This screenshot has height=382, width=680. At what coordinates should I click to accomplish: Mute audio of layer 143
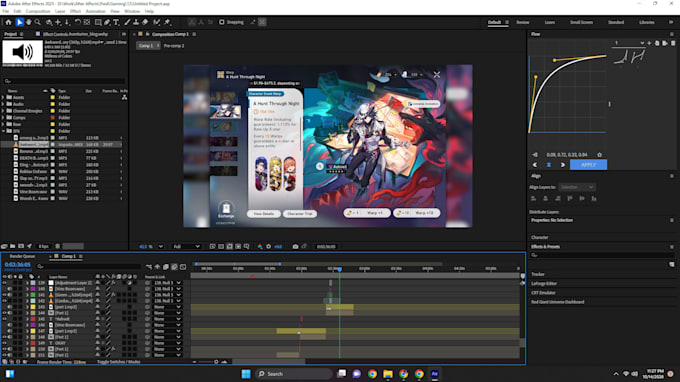click(10, 307)
